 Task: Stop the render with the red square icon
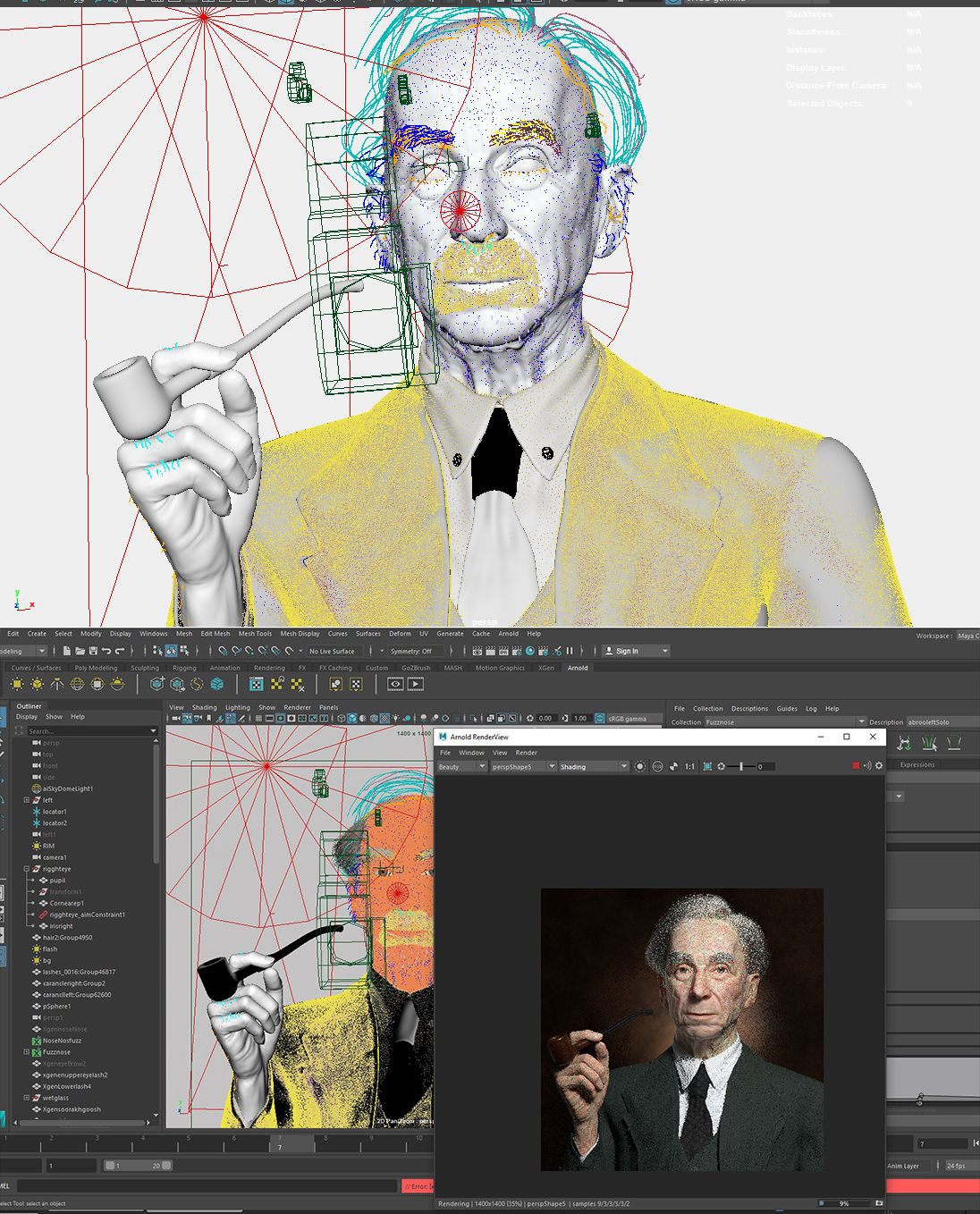856,766
